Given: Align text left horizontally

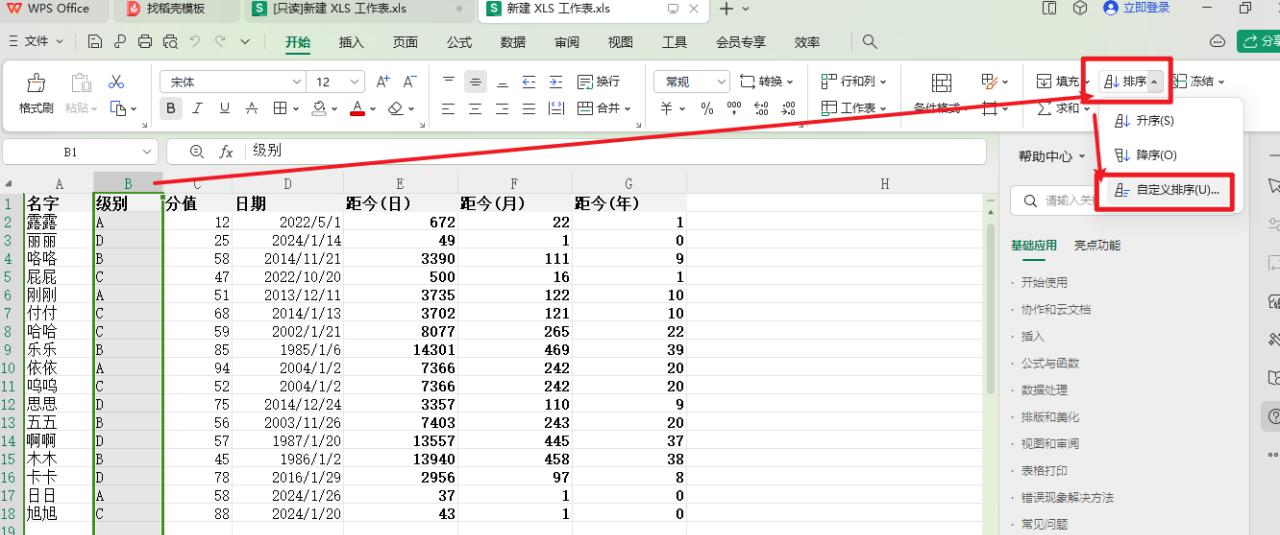Looking at the screenshot, I should 449,108.
